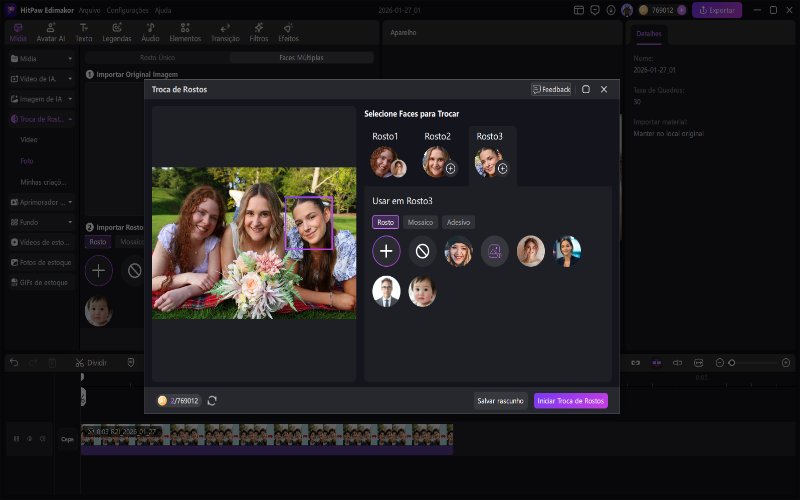Click the refresh credits icon
The height and width of the screenshot is (500, 800).
tap(212, 401)
